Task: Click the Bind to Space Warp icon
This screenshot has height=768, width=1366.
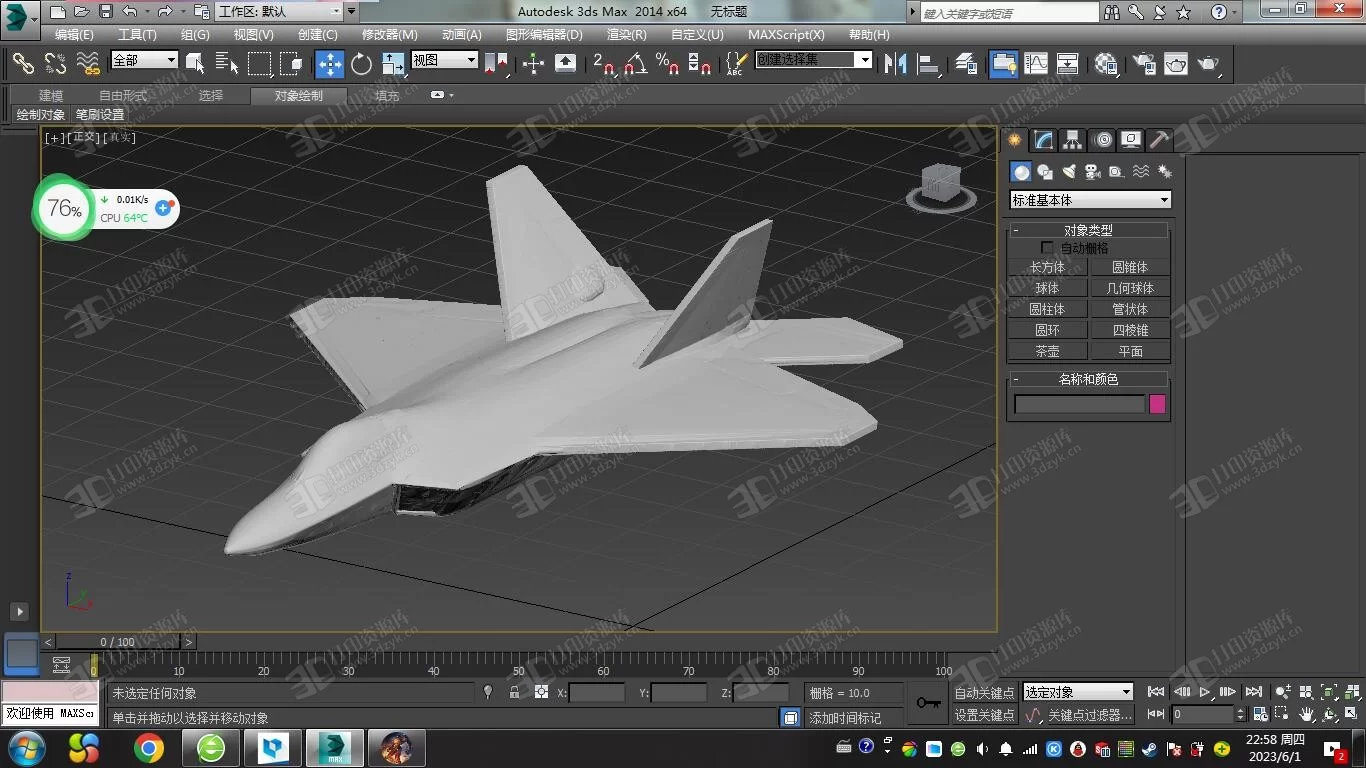Action: point(88,64)
